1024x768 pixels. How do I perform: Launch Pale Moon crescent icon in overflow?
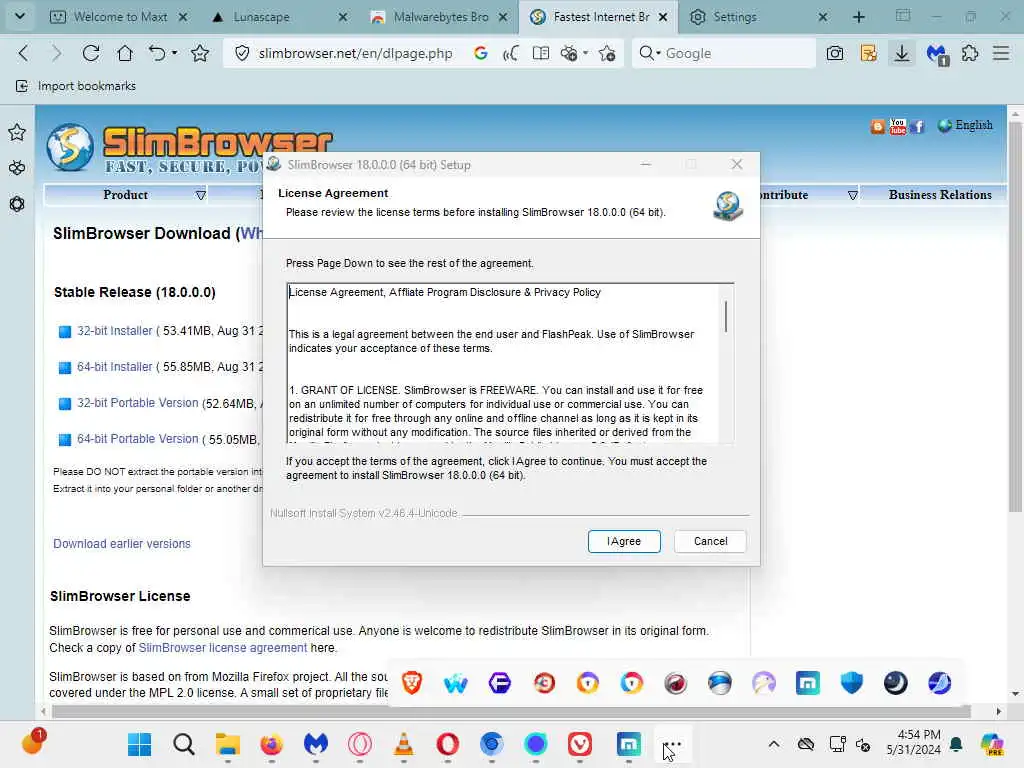(x=895, y=683)
